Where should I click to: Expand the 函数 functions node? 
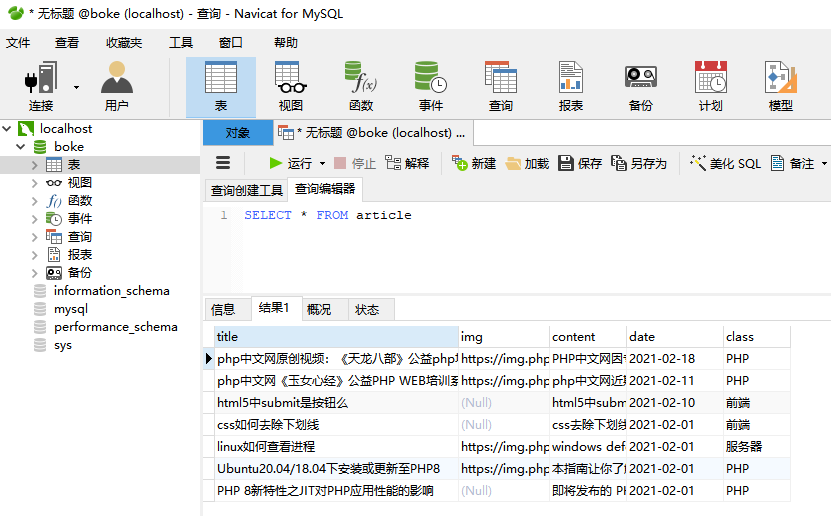pyautogui.click(x=34, y=201)
